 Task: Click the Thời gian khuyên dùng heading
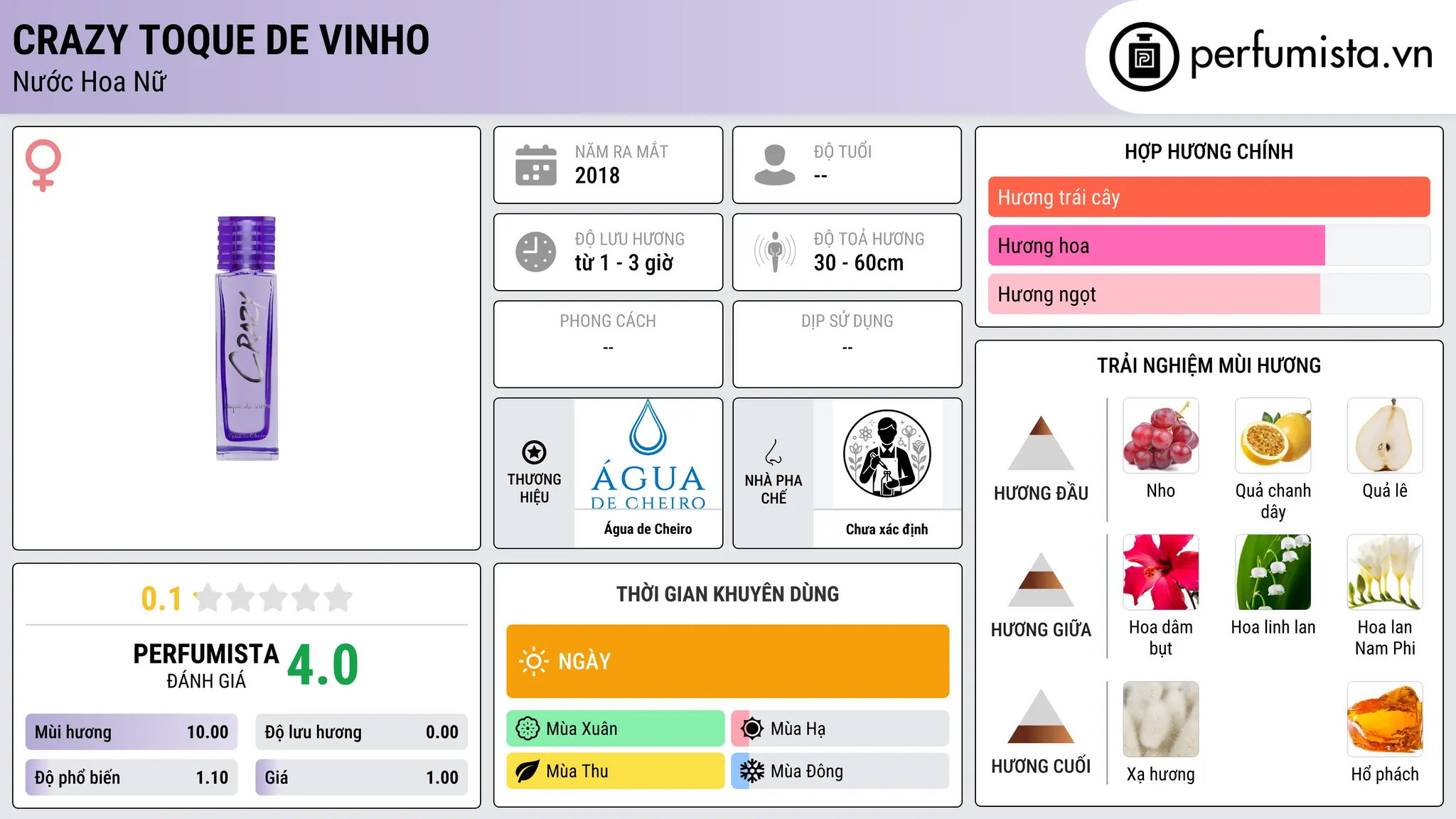click(727, 594)
